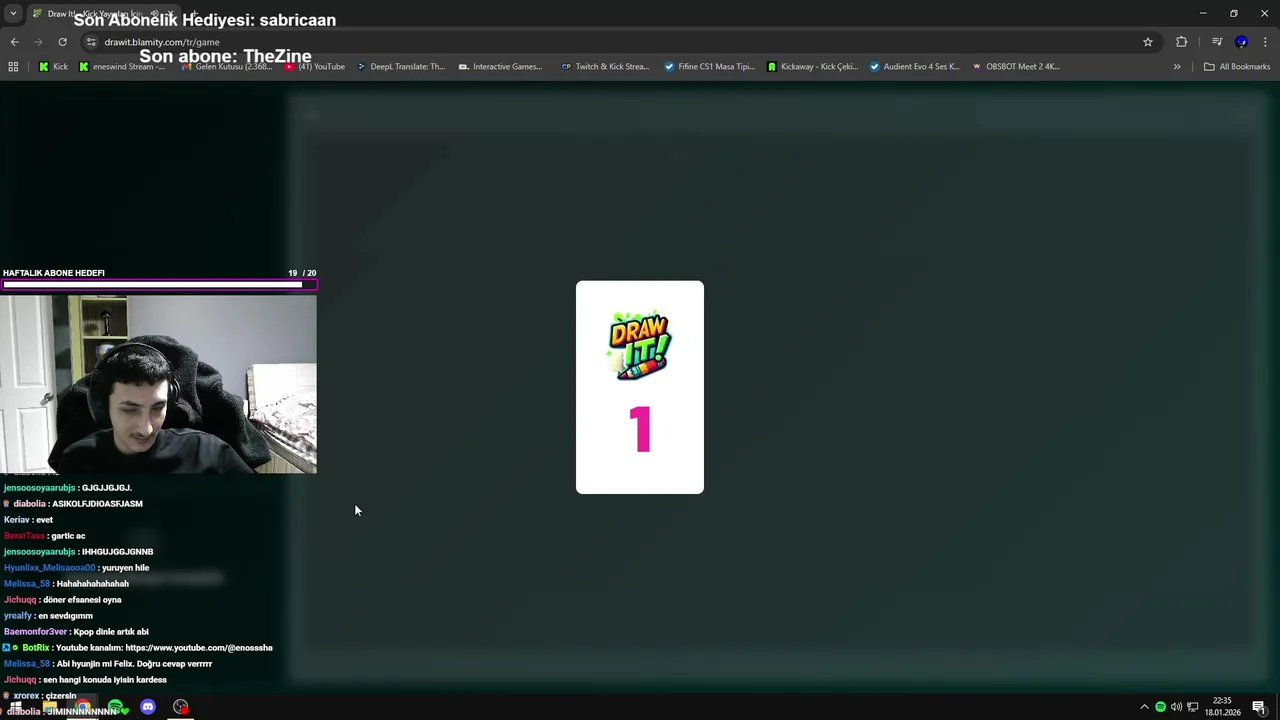Open site information icon in address bar
This screenshot has height=720, width=1280.
[x=91, y=42]
